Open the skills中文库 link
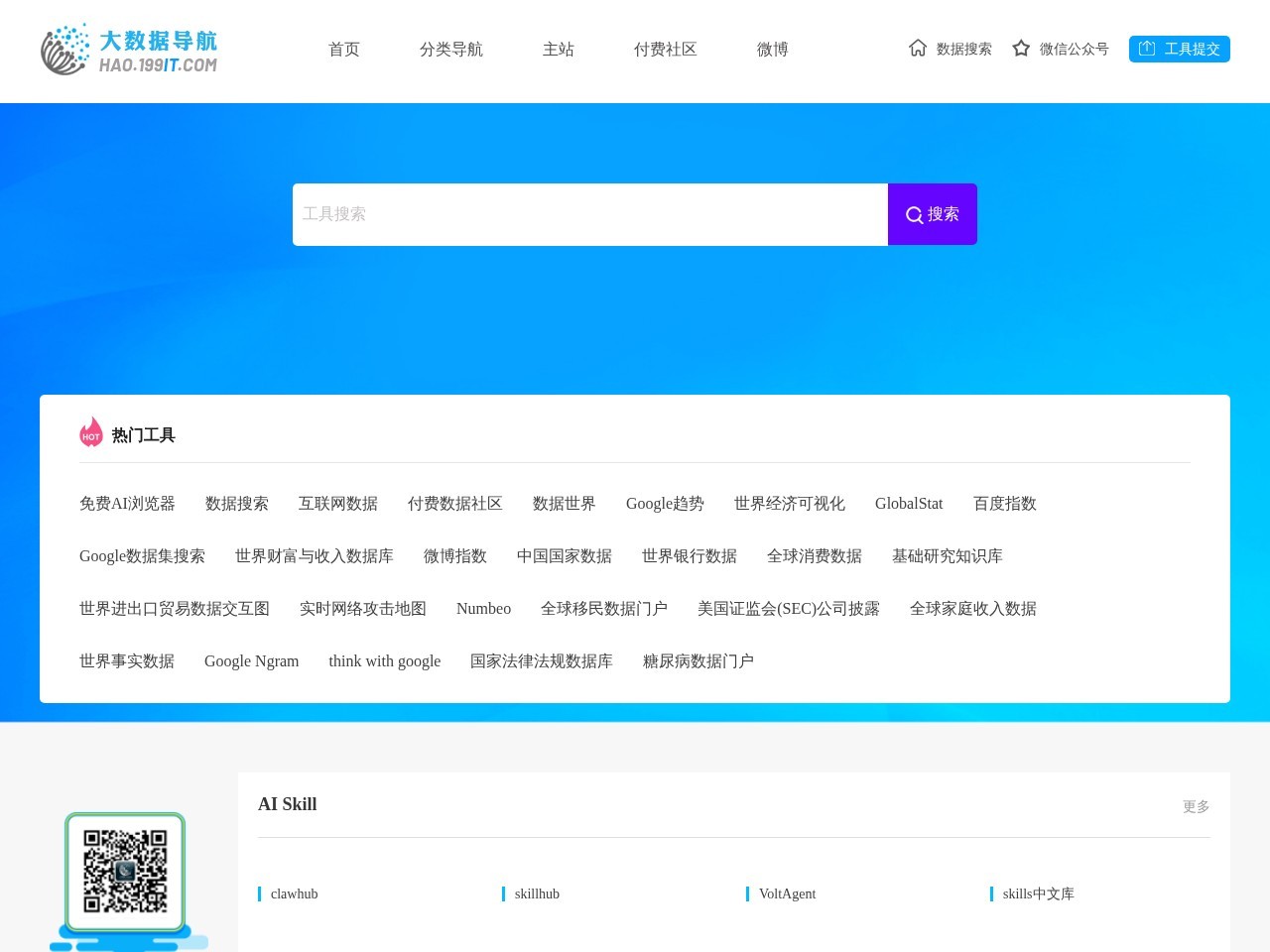This screenshot has height=952, width=1270. coord(1038,893)
